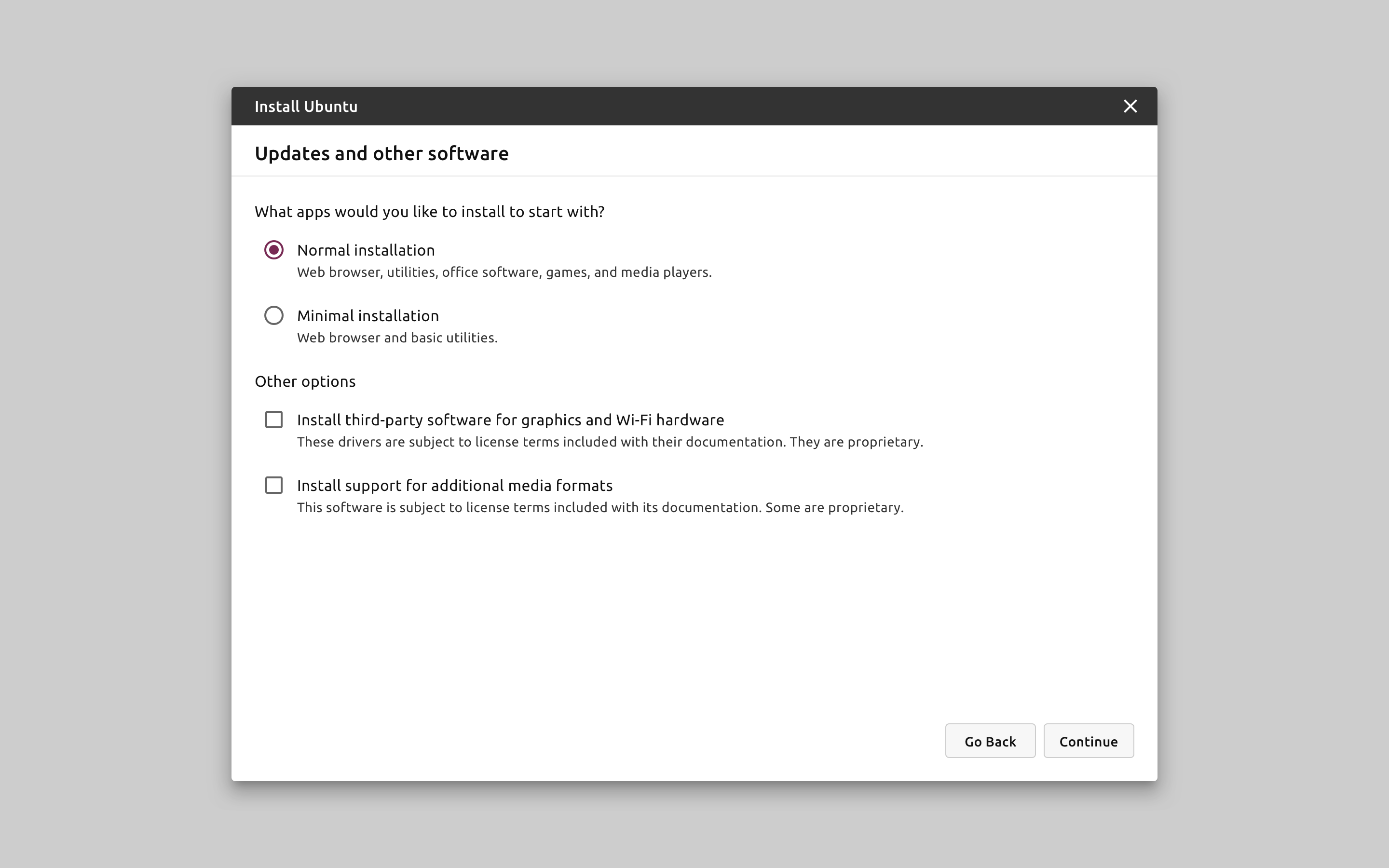Image resolution: width=1389 pixels, height=868 pixels.
Task: Click the "What apps would you like" question
Action: tap(429, 212)
